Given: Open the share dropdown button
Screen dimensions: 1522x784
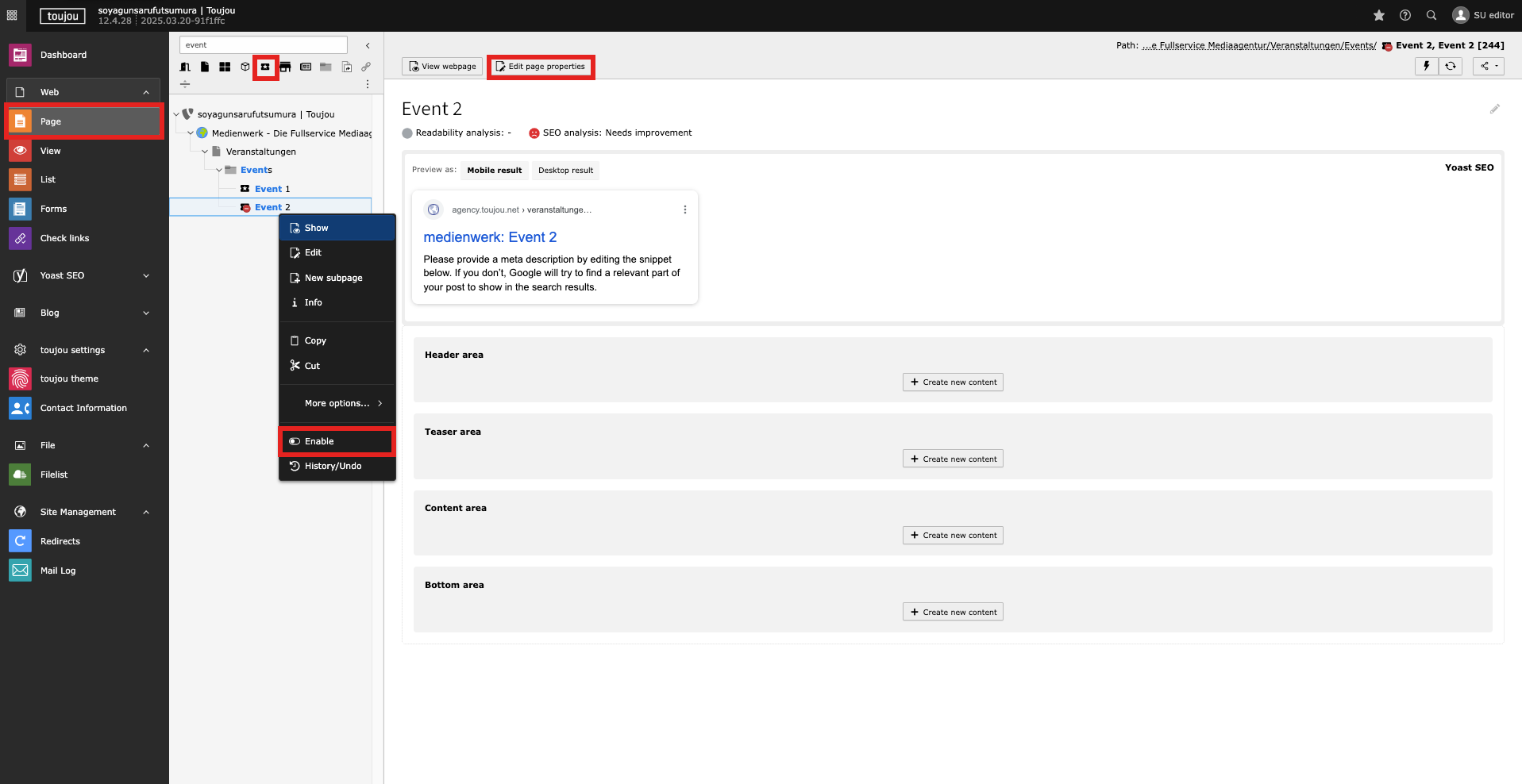Looking at the screenshot, I should (1488, 67).
